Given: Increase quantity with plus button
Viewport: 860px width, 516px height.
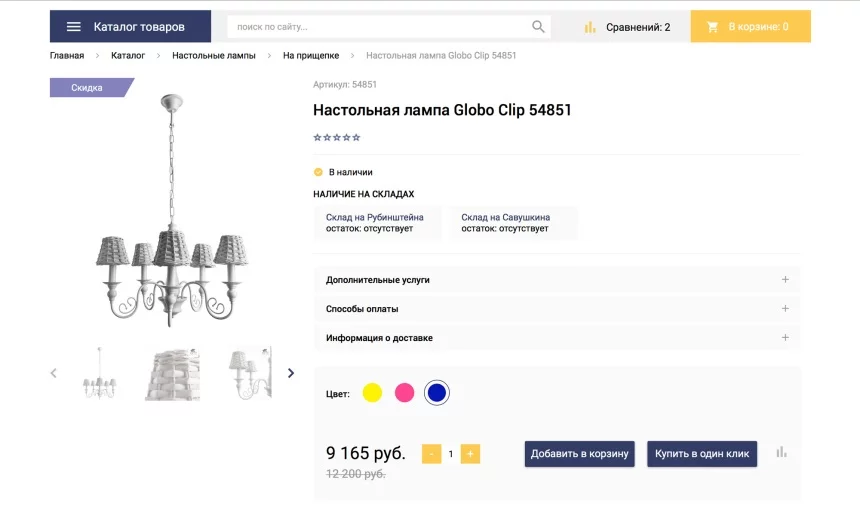Looking at the screenshot, I should tap(470, 454).
